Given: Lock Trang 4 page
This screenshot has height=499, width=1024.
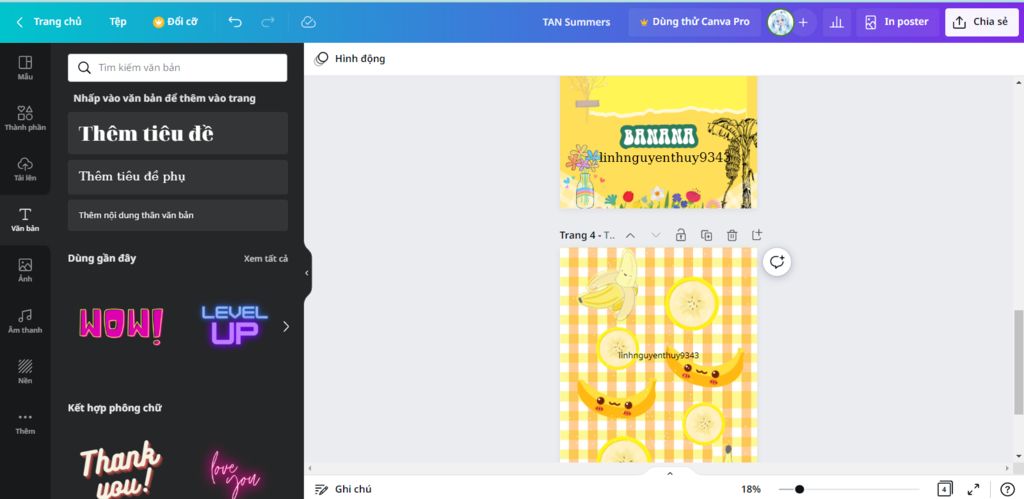Looking at the screenshot, I should [x=680, y=235].
